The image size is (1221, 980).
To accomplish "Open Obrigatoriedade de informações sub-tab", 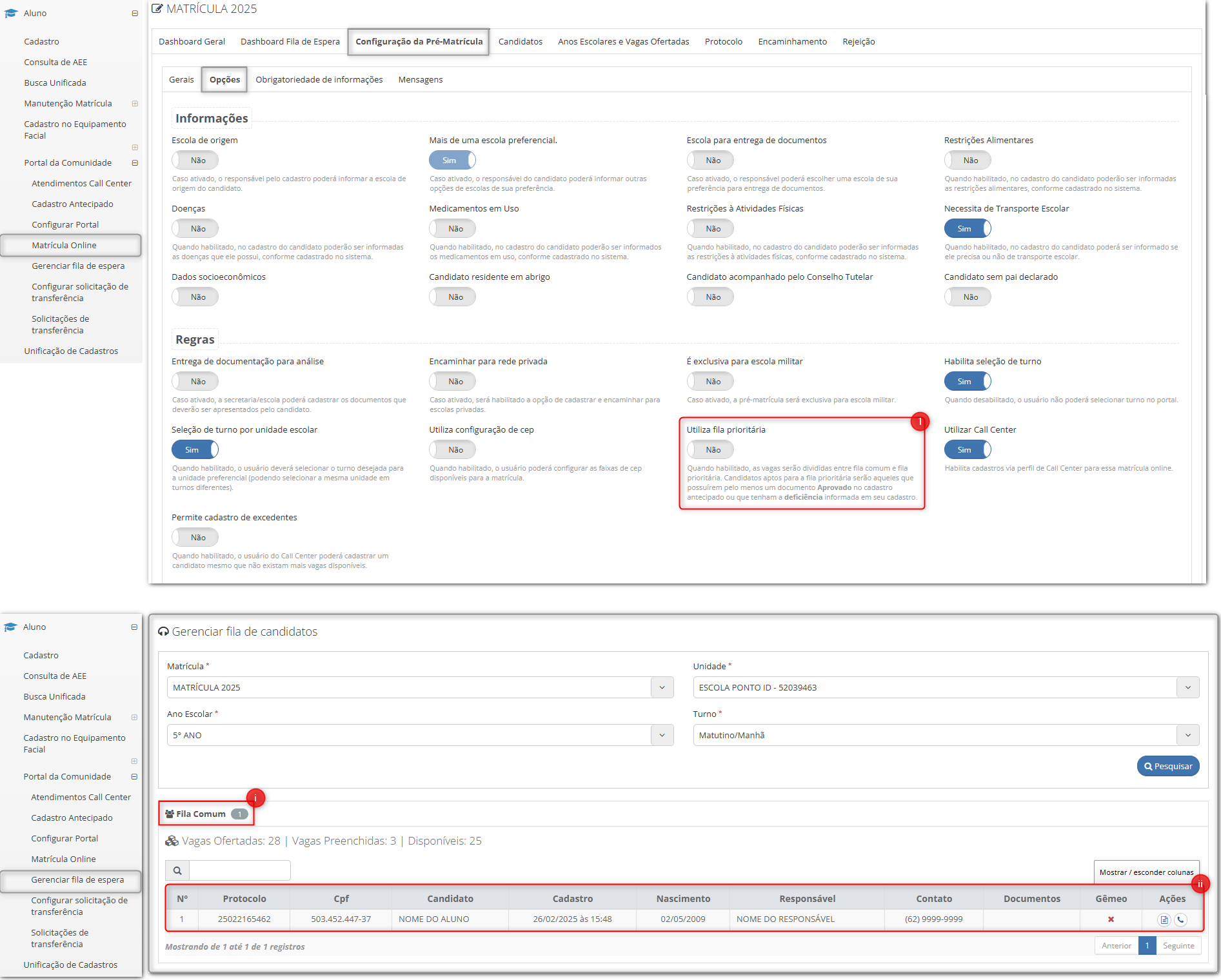I will click(x=319, y=79).
